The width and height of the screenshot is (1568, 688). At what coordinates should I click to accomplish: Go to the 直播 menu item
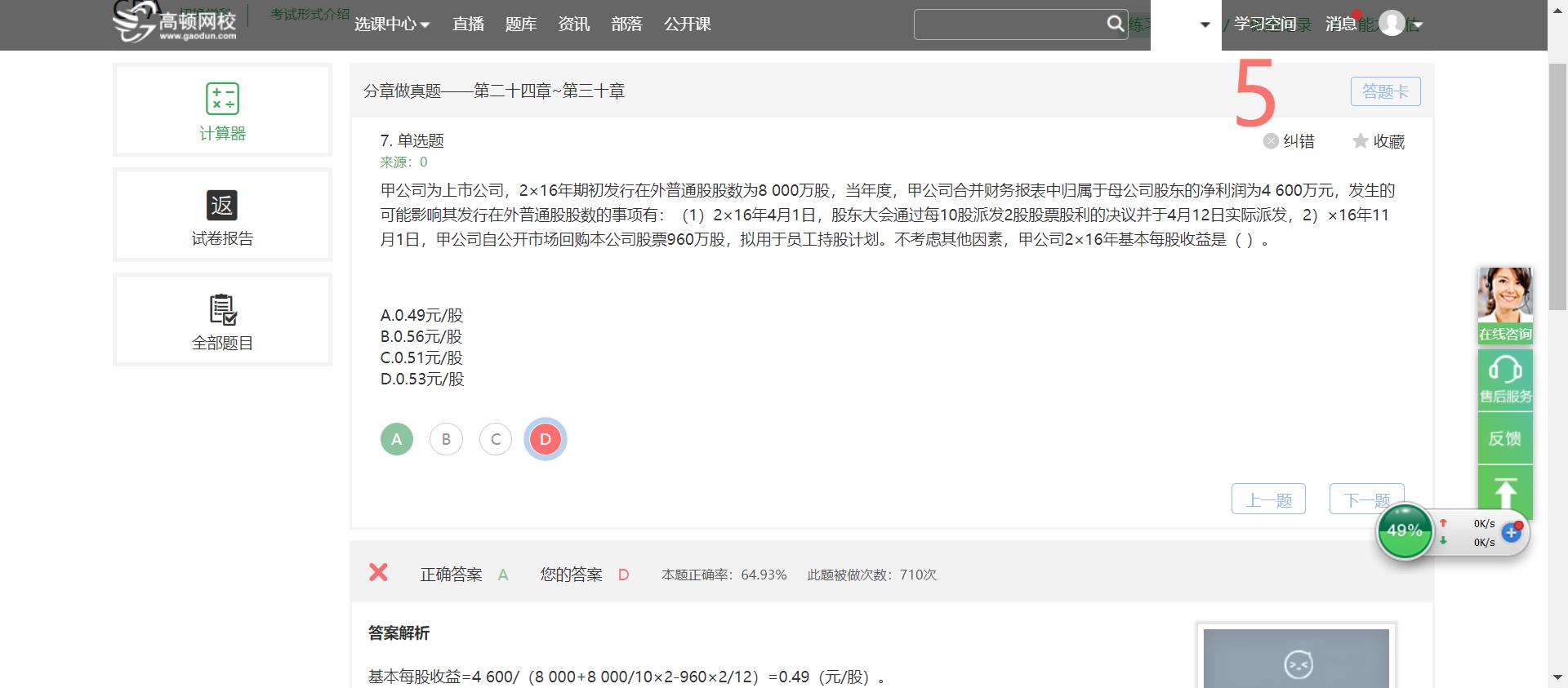(x=468, y=24)
